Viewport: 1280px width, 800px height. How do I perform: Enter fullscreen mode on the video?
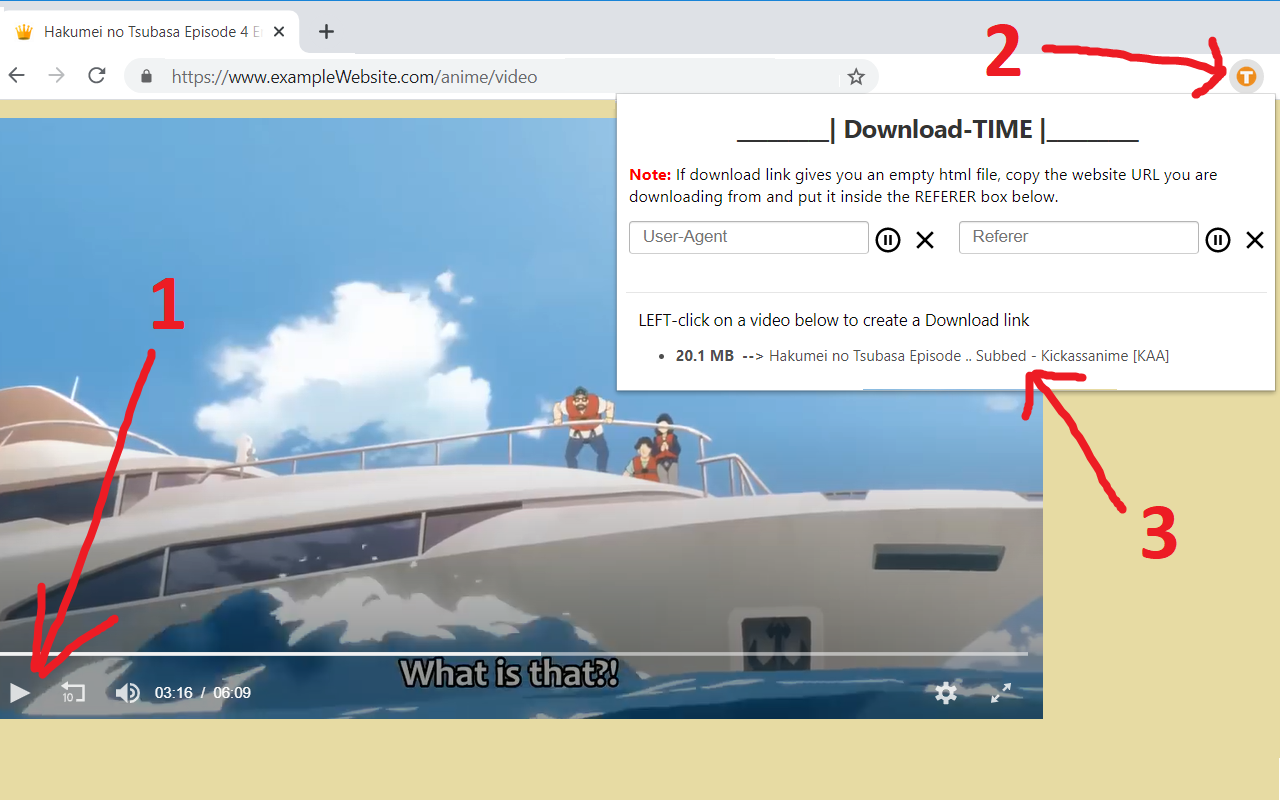(1000, 692)
